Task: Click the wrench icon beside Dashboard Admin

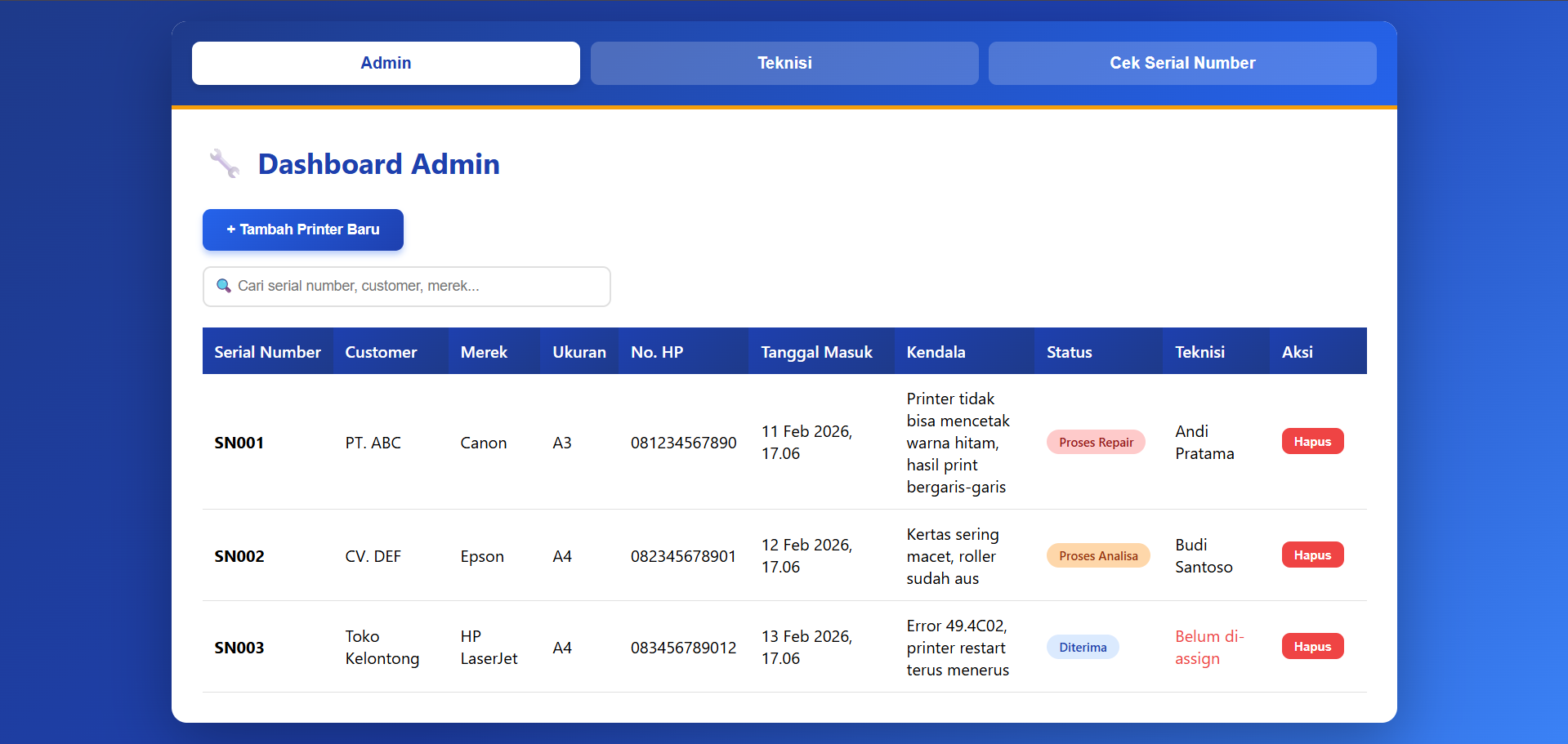Action: pos(223,163)
